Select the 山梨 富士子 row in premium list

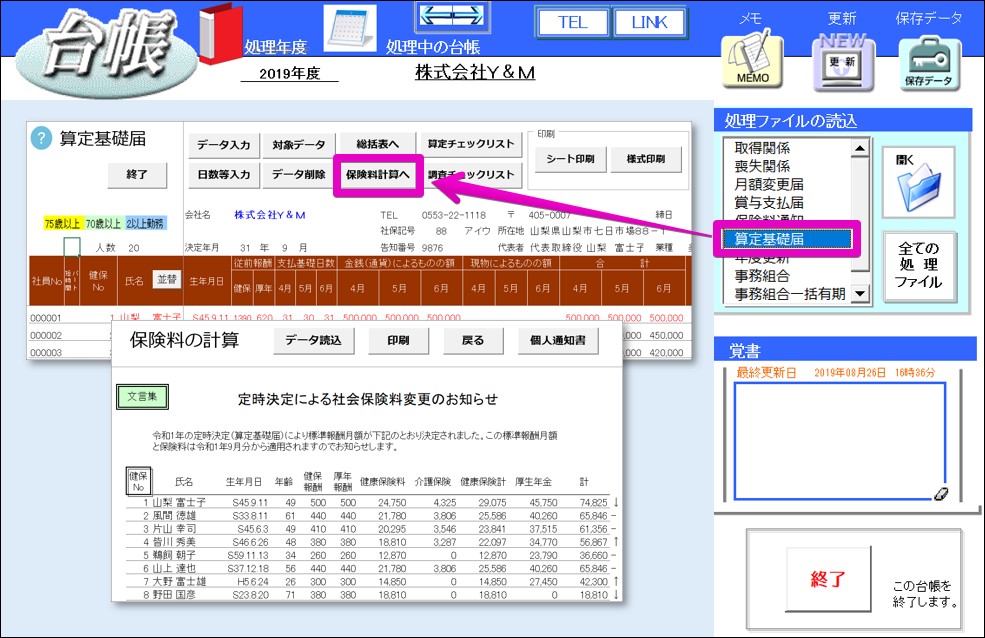373,502
